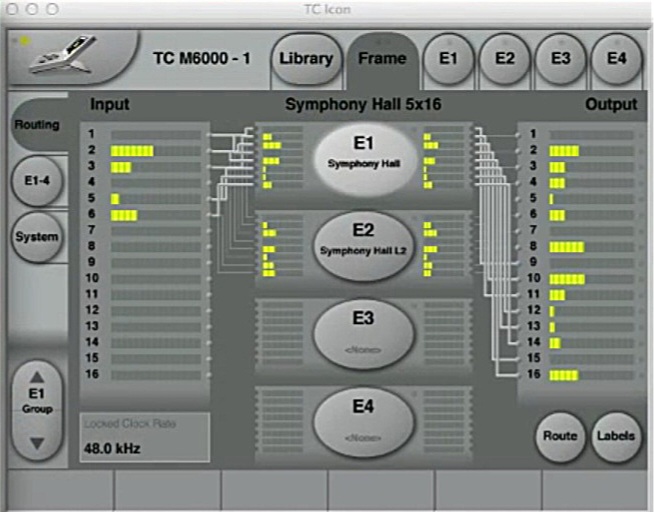Select the empty E4 engine slot

pyautogui.click(x=363, y=419)
